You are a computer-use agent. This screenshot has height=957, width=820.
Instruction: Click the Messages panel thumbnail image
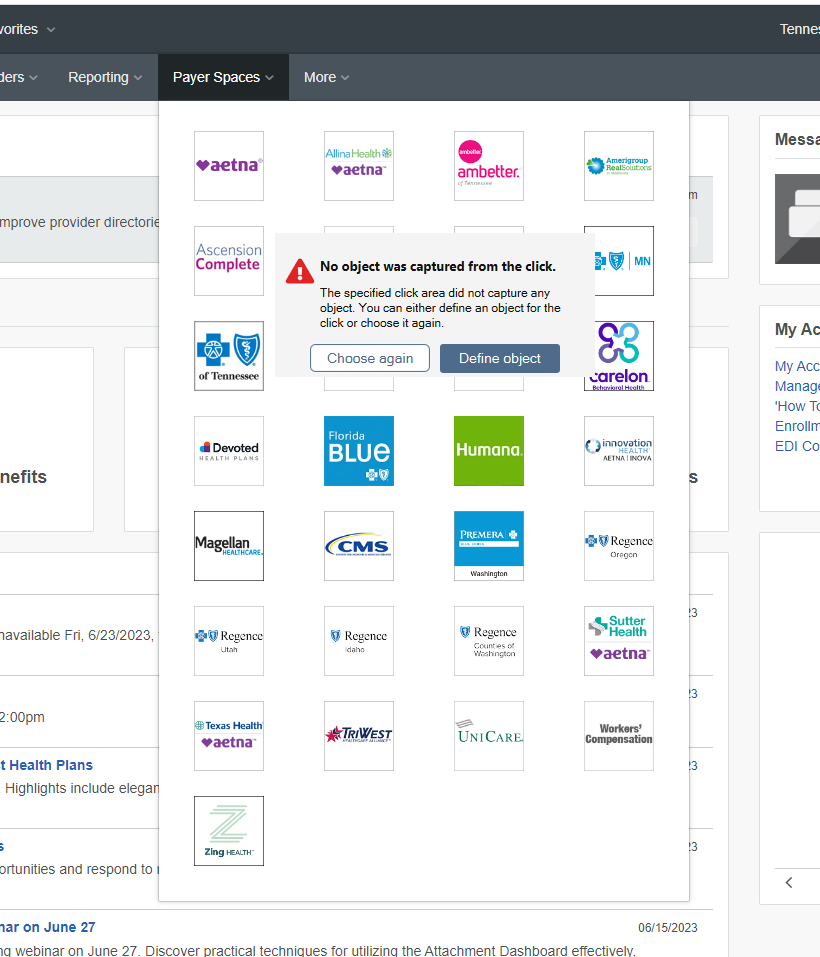coord(797,219)
